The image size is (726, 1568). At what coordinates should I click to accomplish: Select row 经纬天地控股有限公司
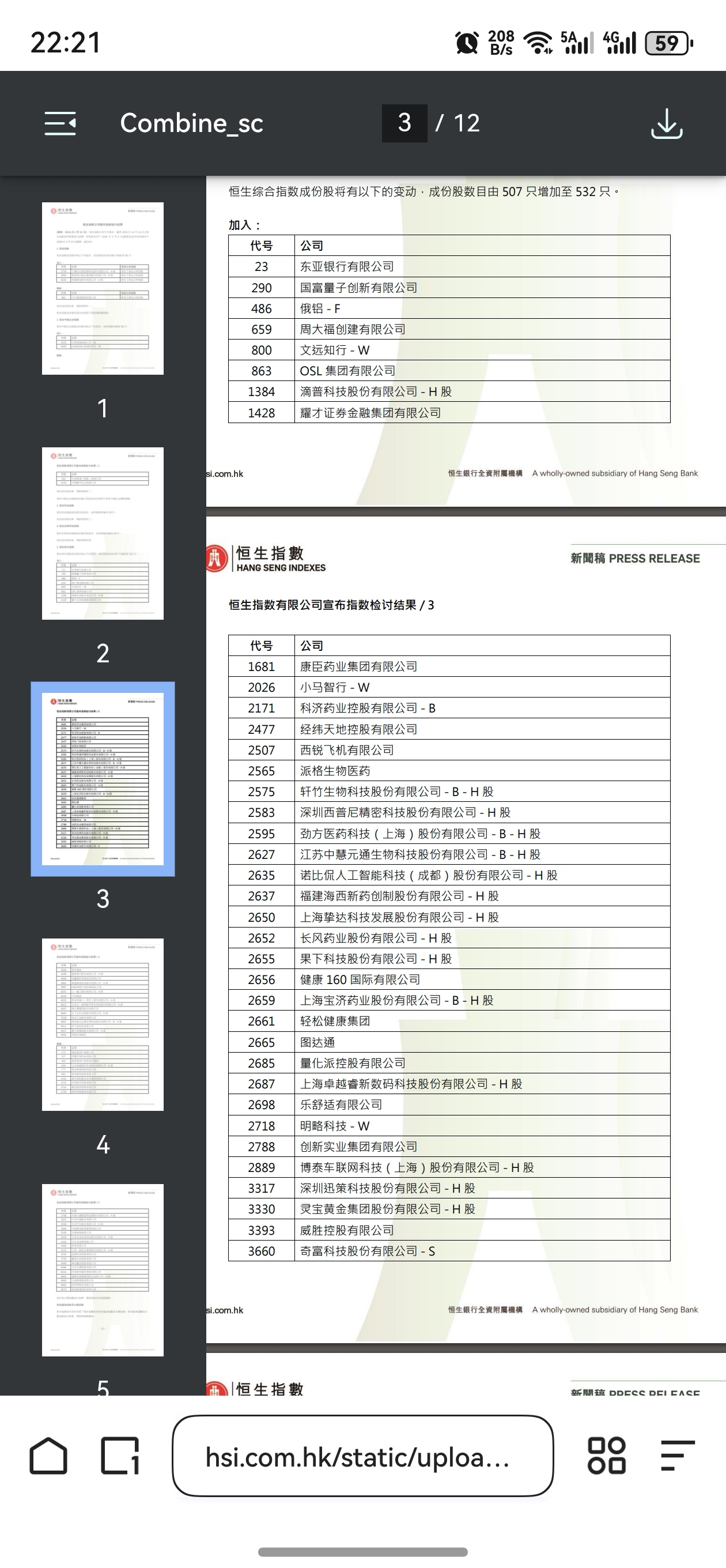[x=449, y=729]
